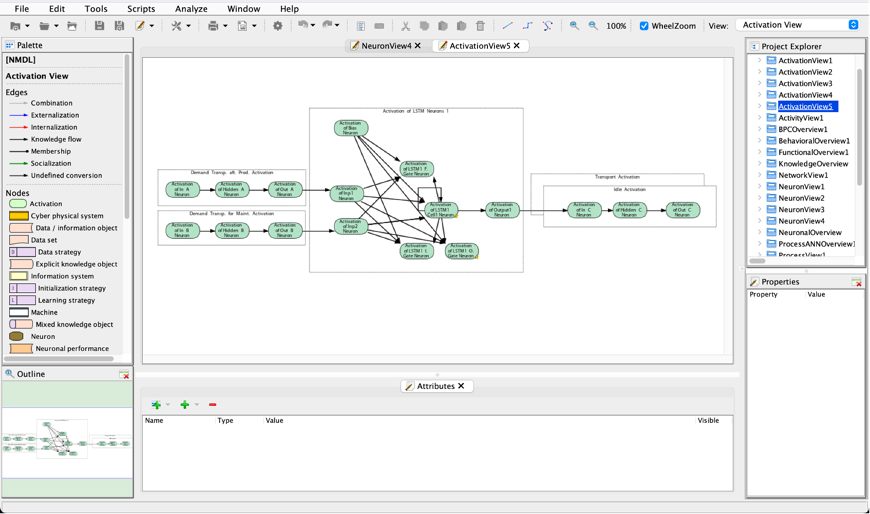Zoom out with the magnifier minus icon
870x514 pixels.
point(593,26)
